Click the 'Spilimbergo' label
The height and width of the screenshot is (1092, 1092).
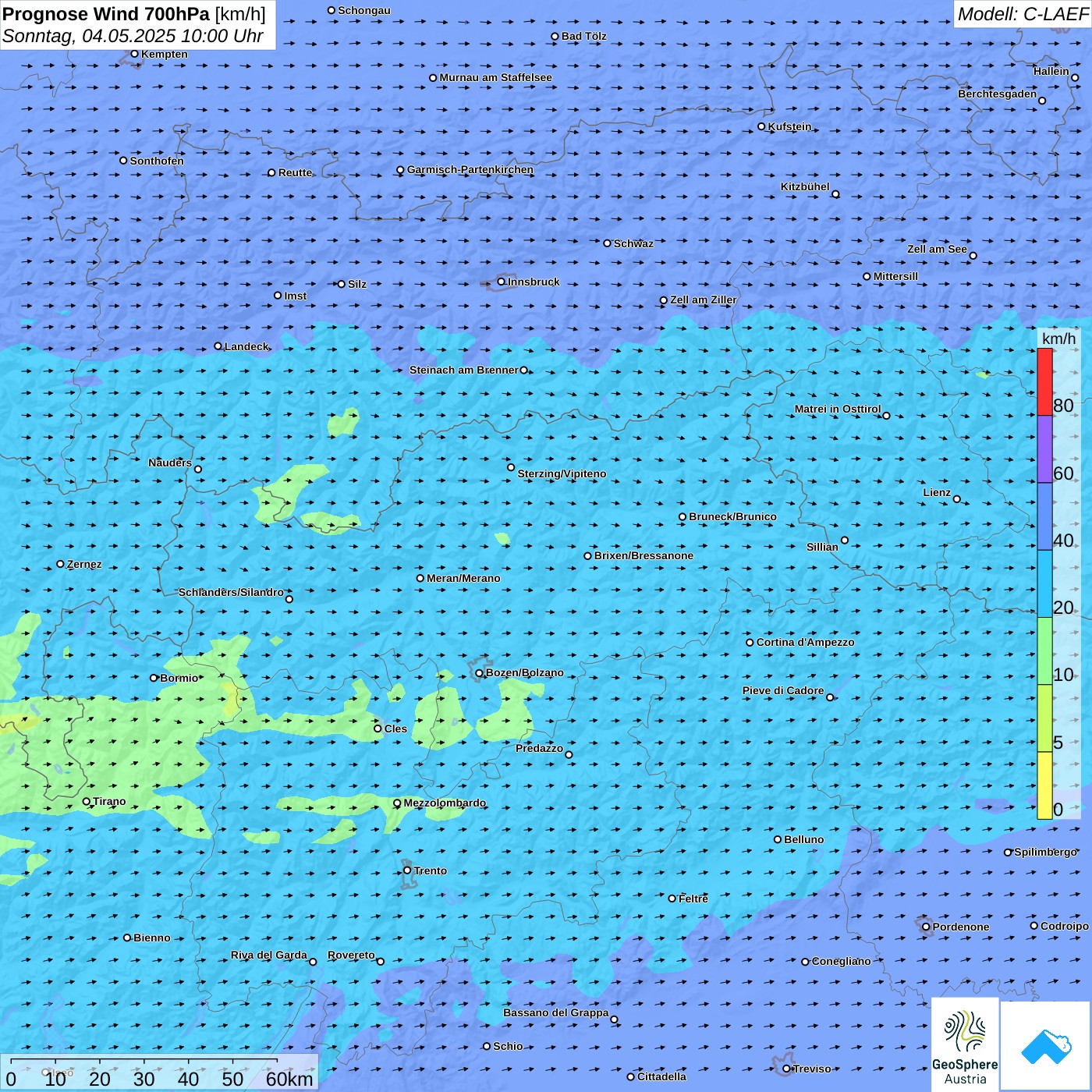(1046, 852)
